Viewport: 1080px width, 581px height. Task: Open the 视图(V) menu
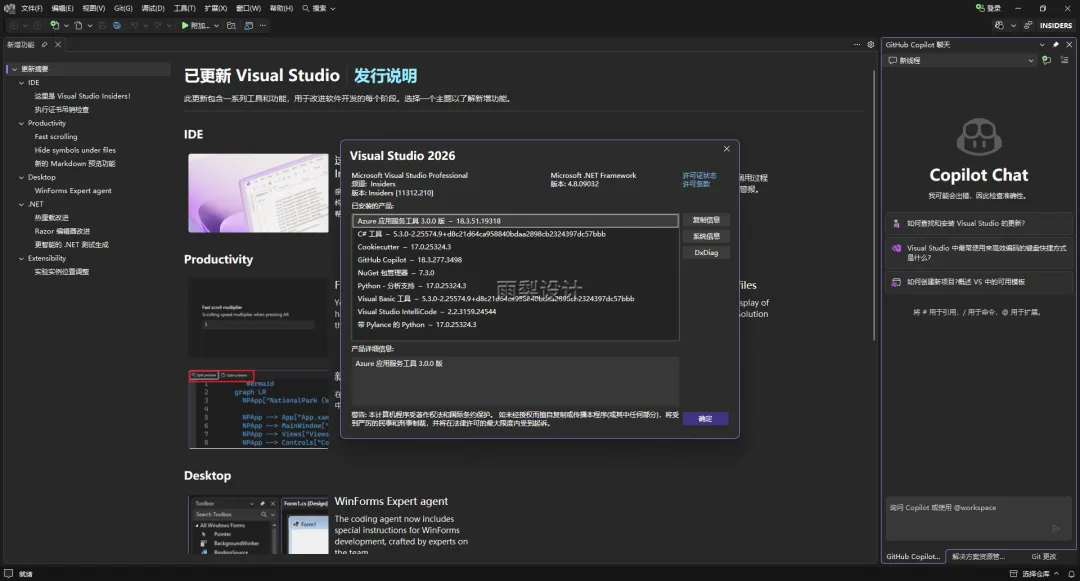[94, 8]
